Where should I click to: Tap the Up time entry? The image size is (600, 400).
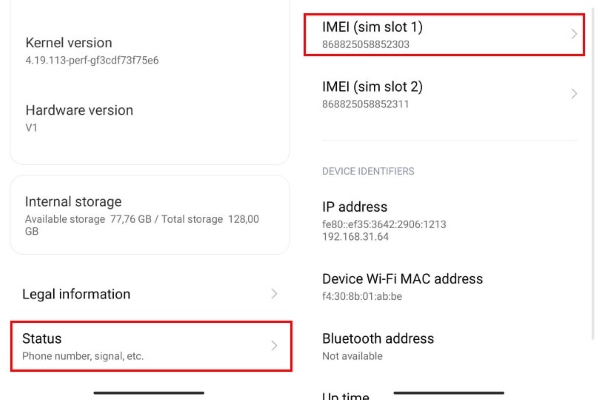(346, 396)
